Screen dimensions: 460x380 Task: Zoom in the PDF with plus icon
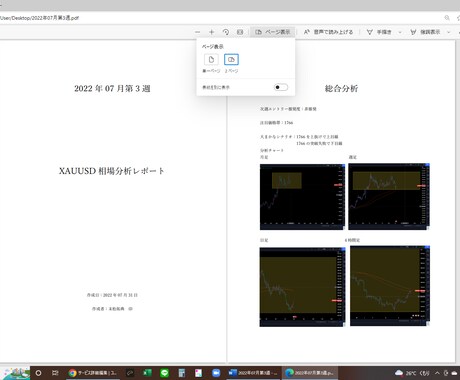click(211, 32)
